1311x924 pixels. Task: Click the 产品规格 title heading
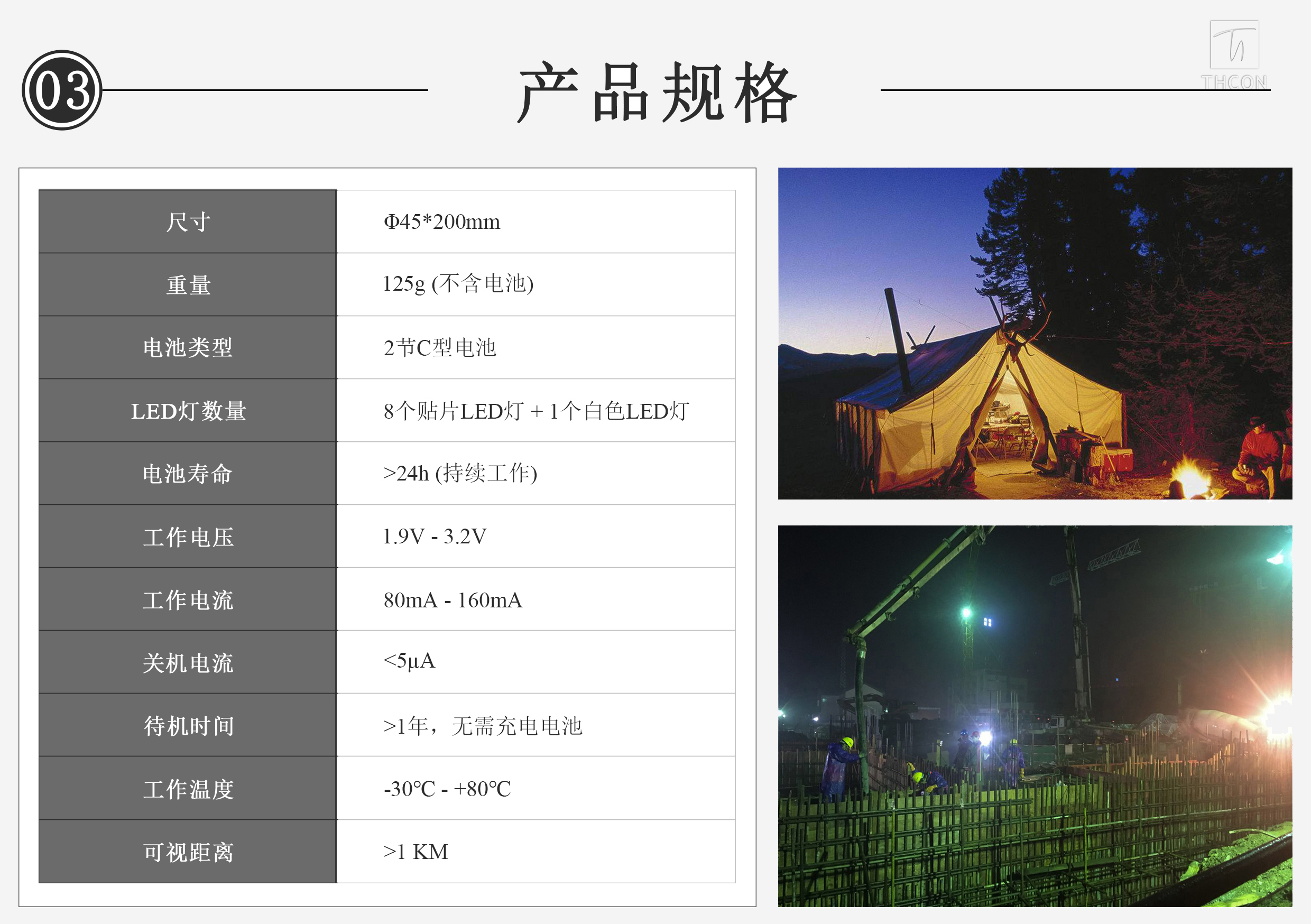click(x=656, y=93)
